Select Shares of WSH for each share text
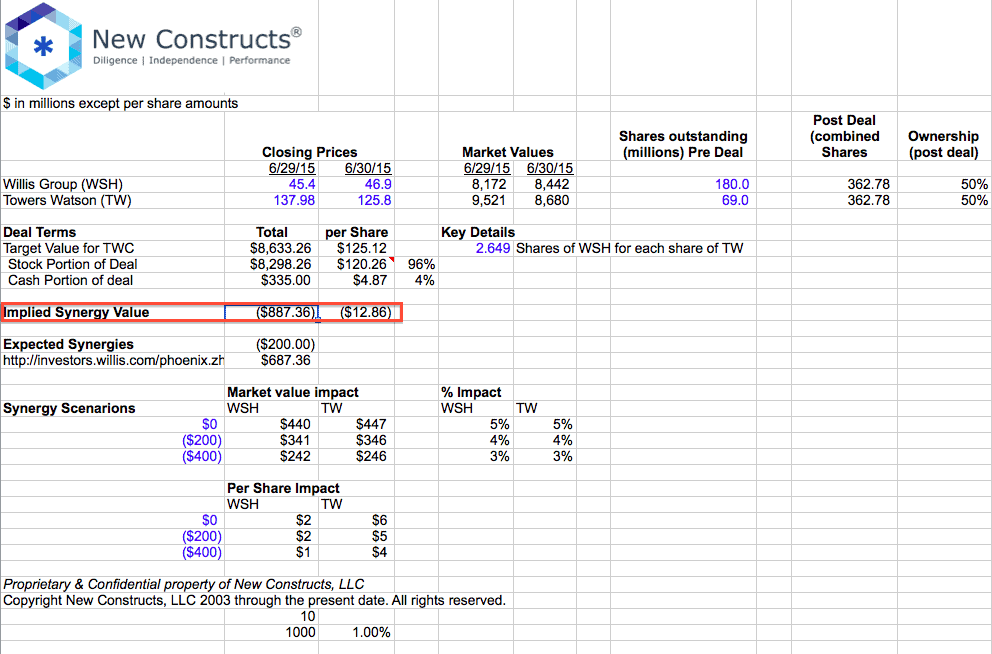992x654 pixels. (629, 248)
